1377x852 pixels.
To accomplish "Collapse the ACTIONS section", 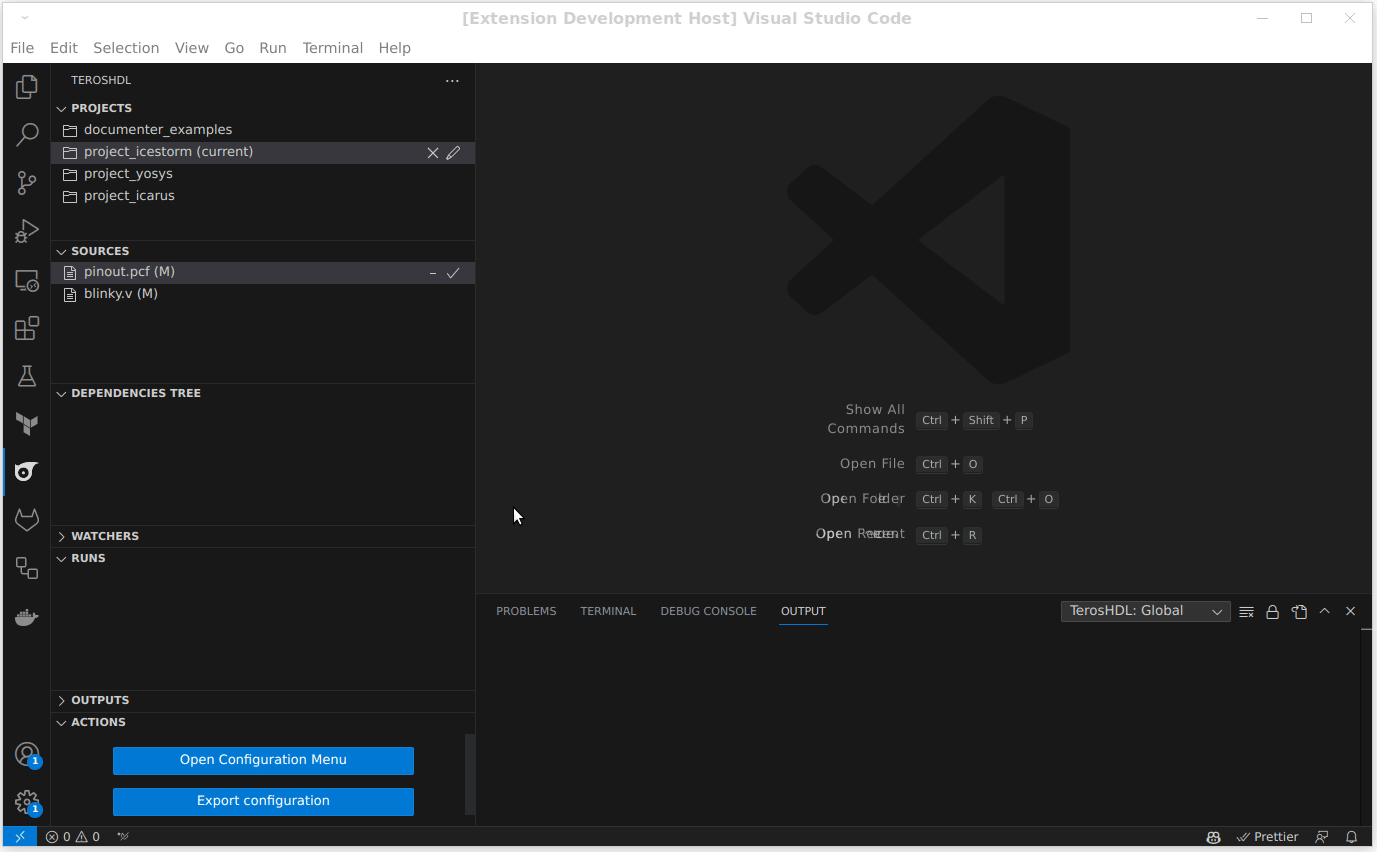I will 263,722.
